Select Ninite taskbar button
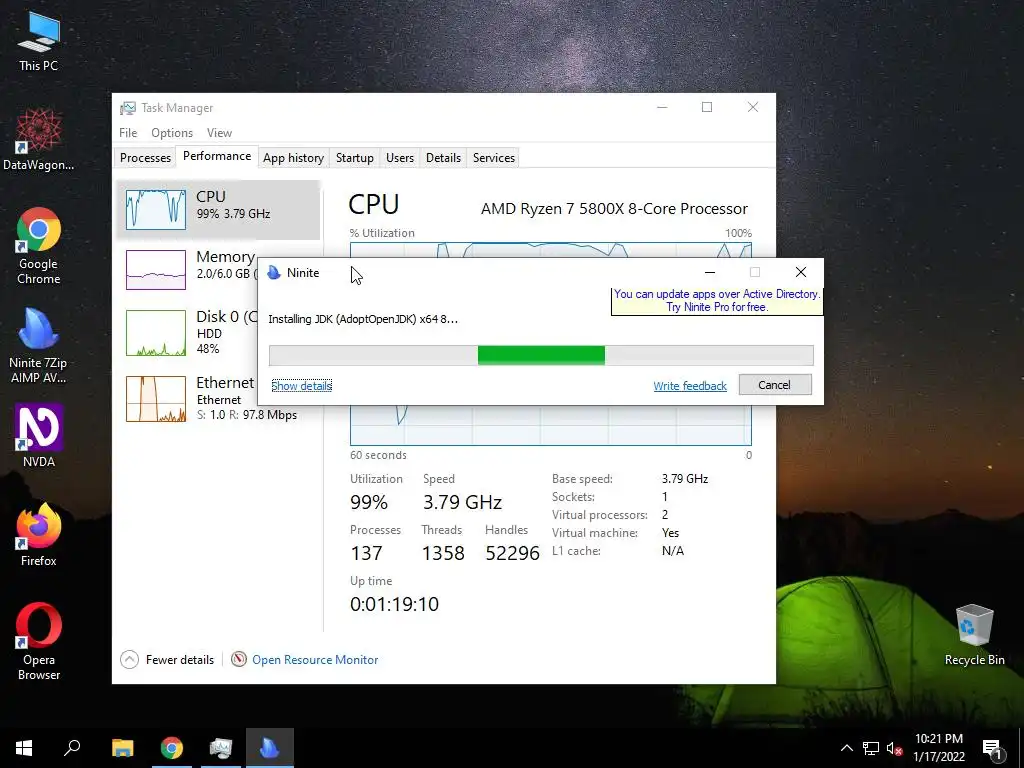 tap(270, 748)
